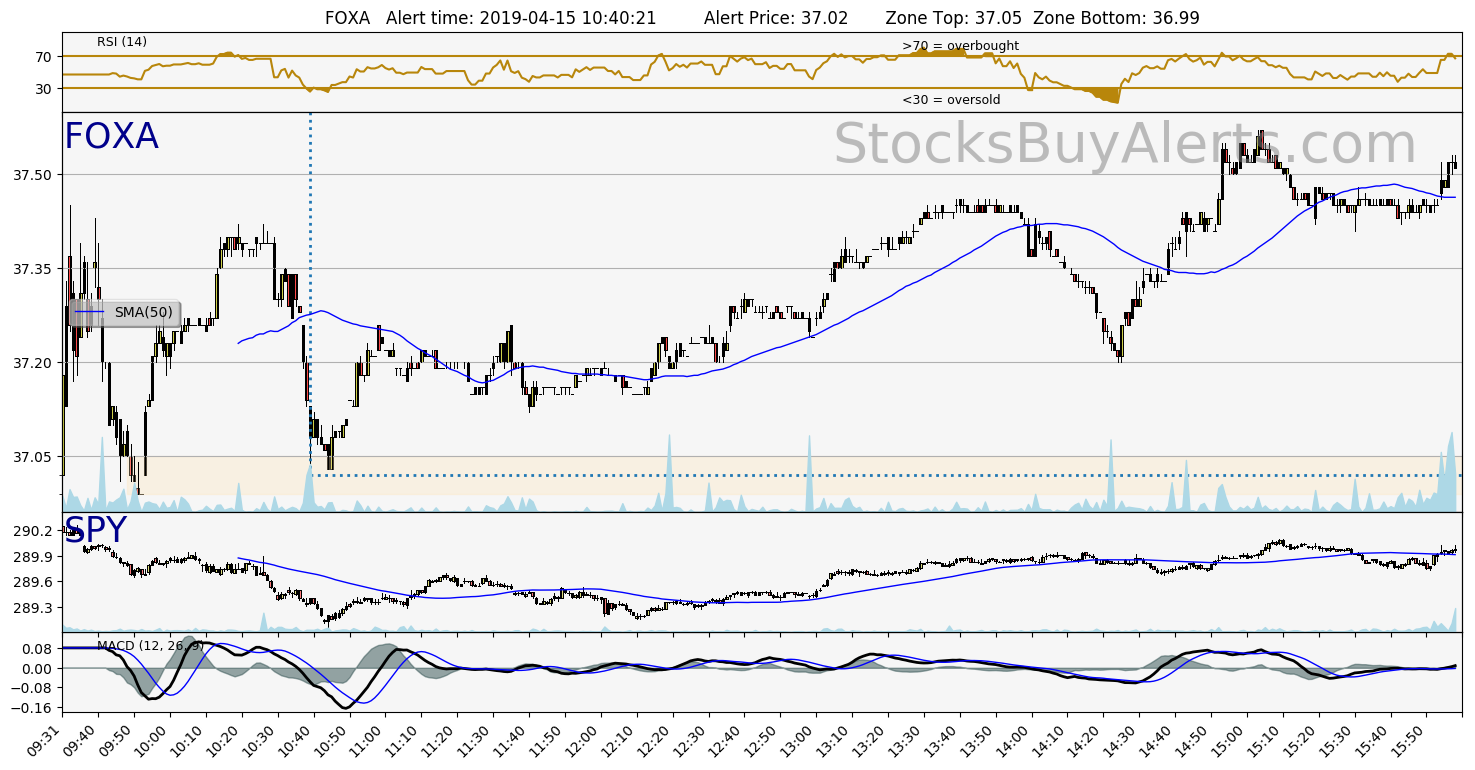Image resolution: width=1475 pixels, height=770 pixels.
Task: Click the SPY 289.6 axis tick
Action: (x=32, y=583)
